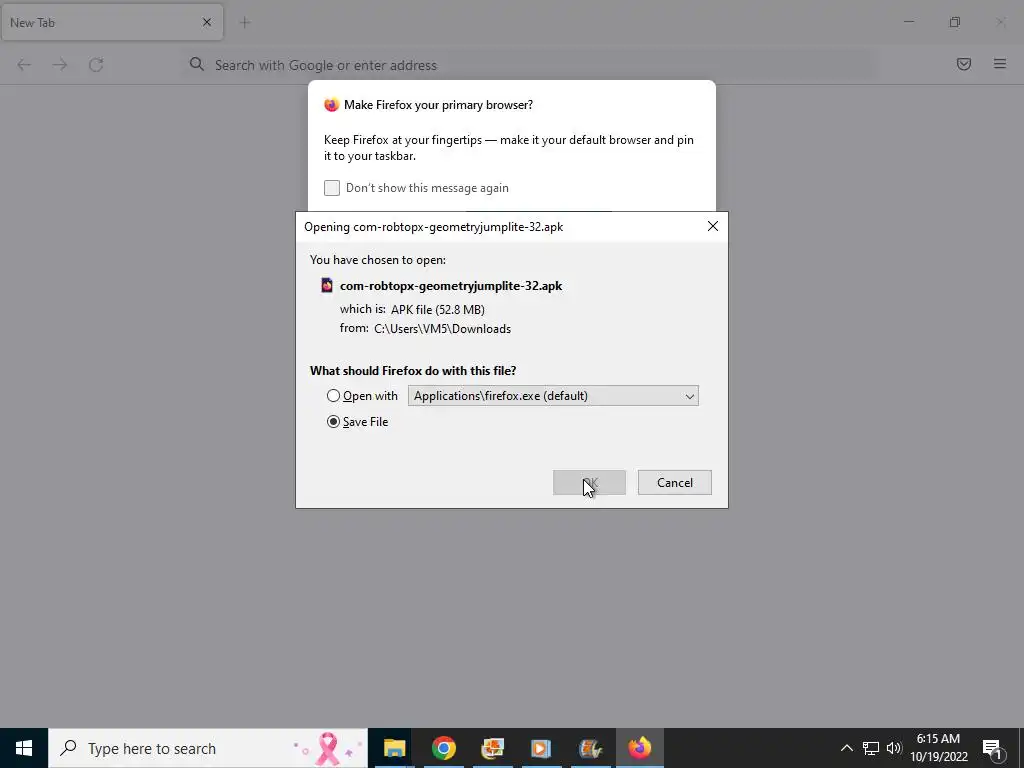The height and width of the screenshot is (768, 1024).
Task: Show hidden system tray icons
Action: click(x=846, y=748)
